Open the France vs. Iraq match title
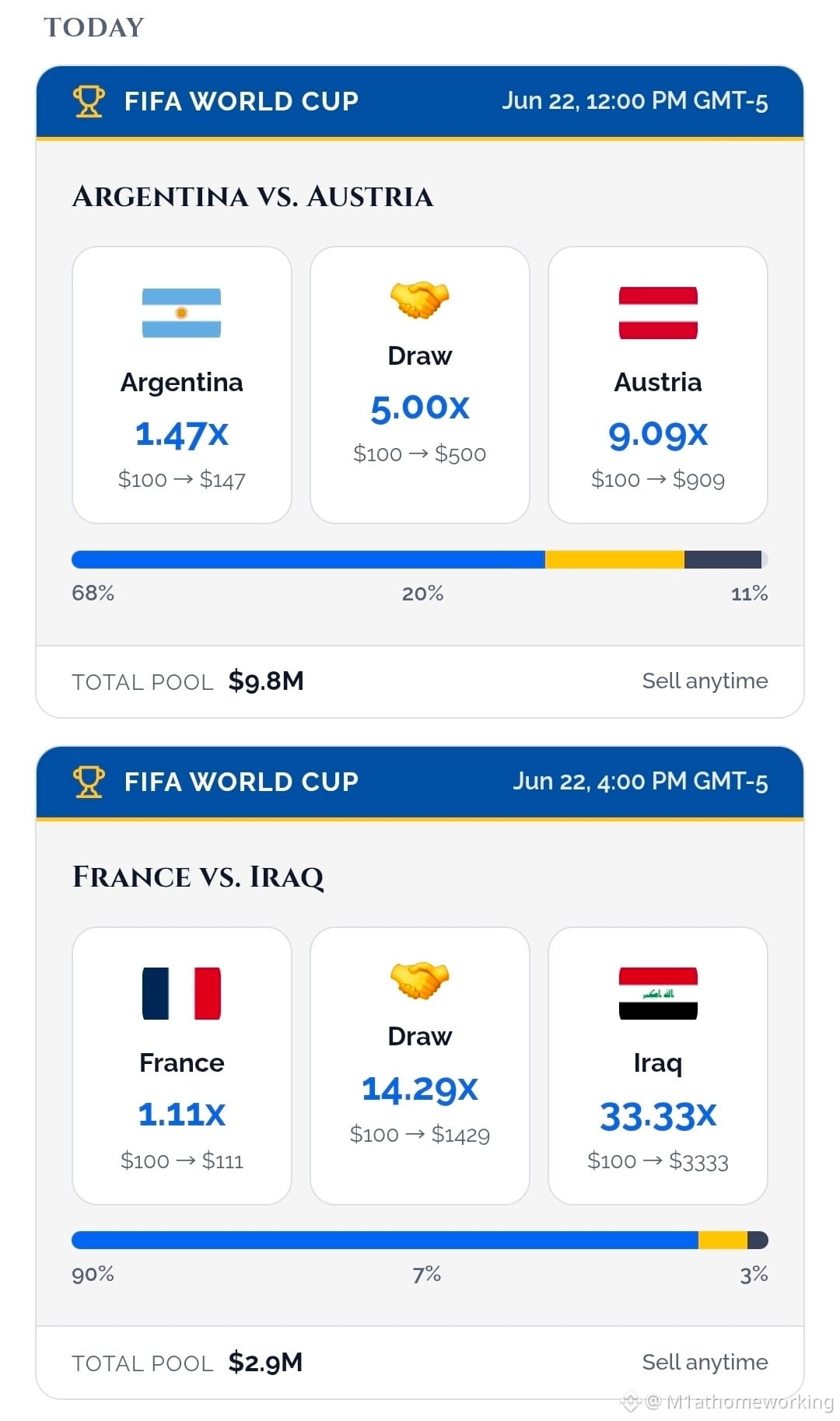This screenshot has height=1421, width=840. point(198,877)
